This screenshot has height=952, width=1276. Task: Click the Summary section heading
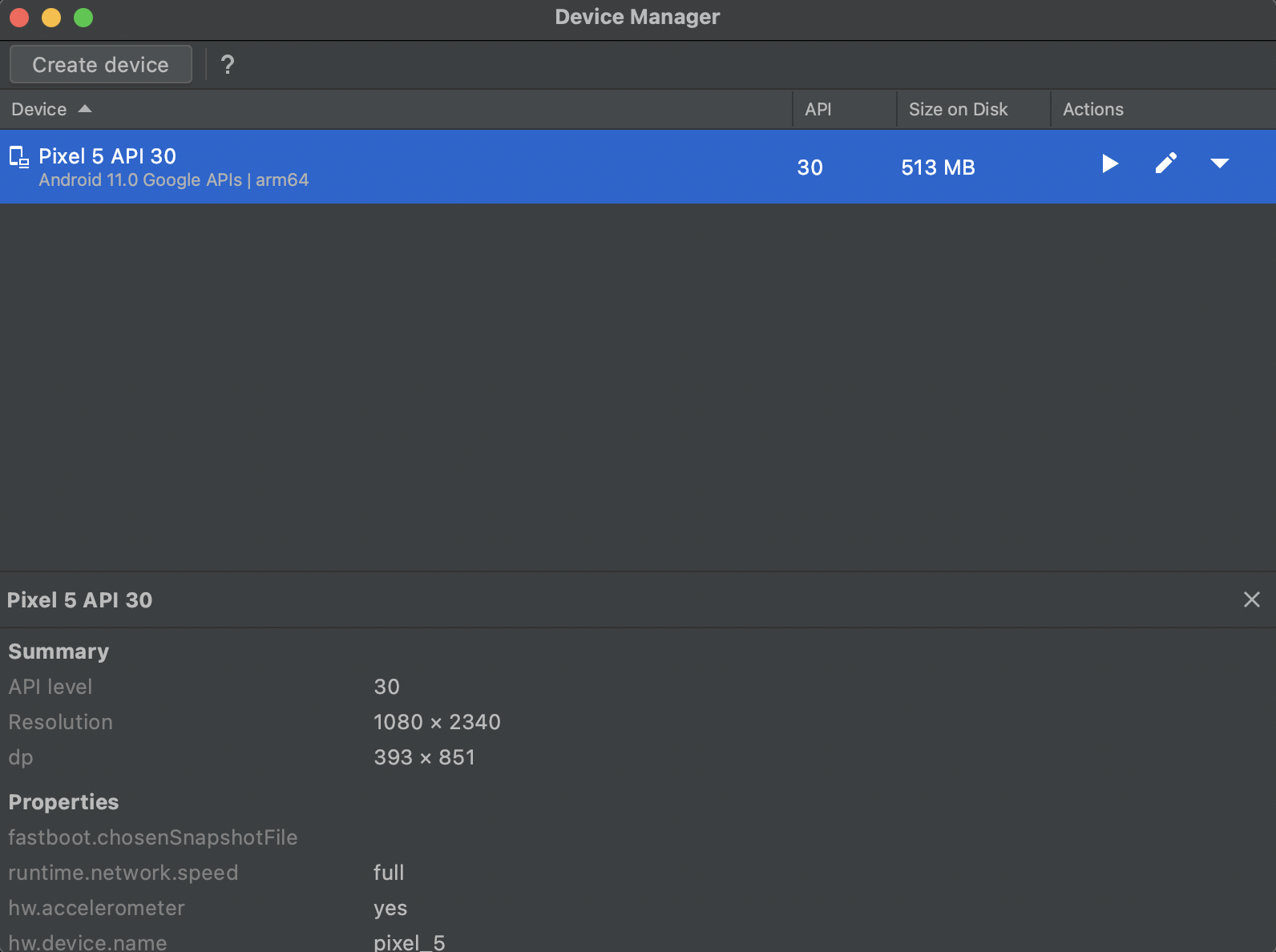tap(59, 651)
